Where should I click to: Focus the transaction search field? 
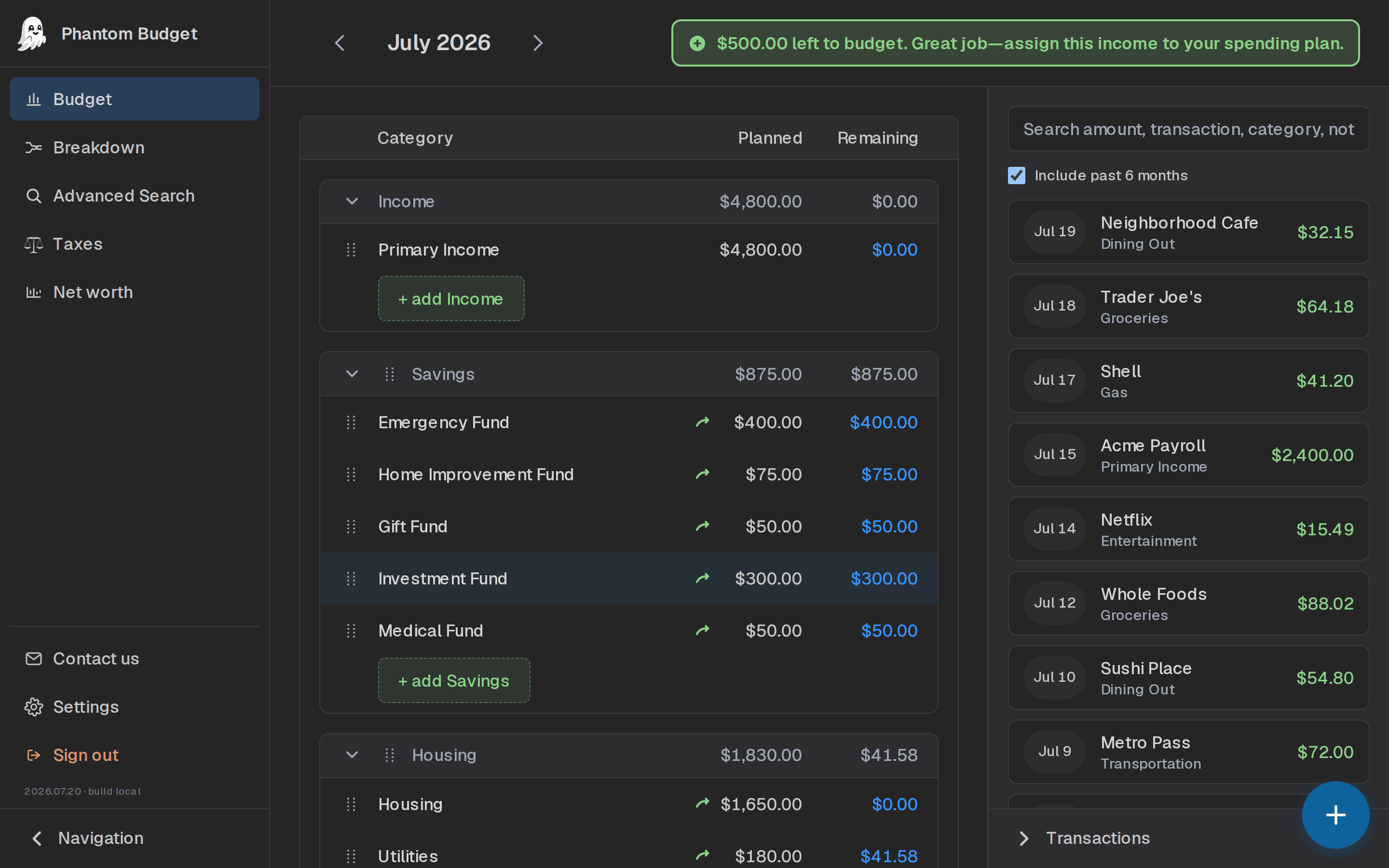(1188, 129)
